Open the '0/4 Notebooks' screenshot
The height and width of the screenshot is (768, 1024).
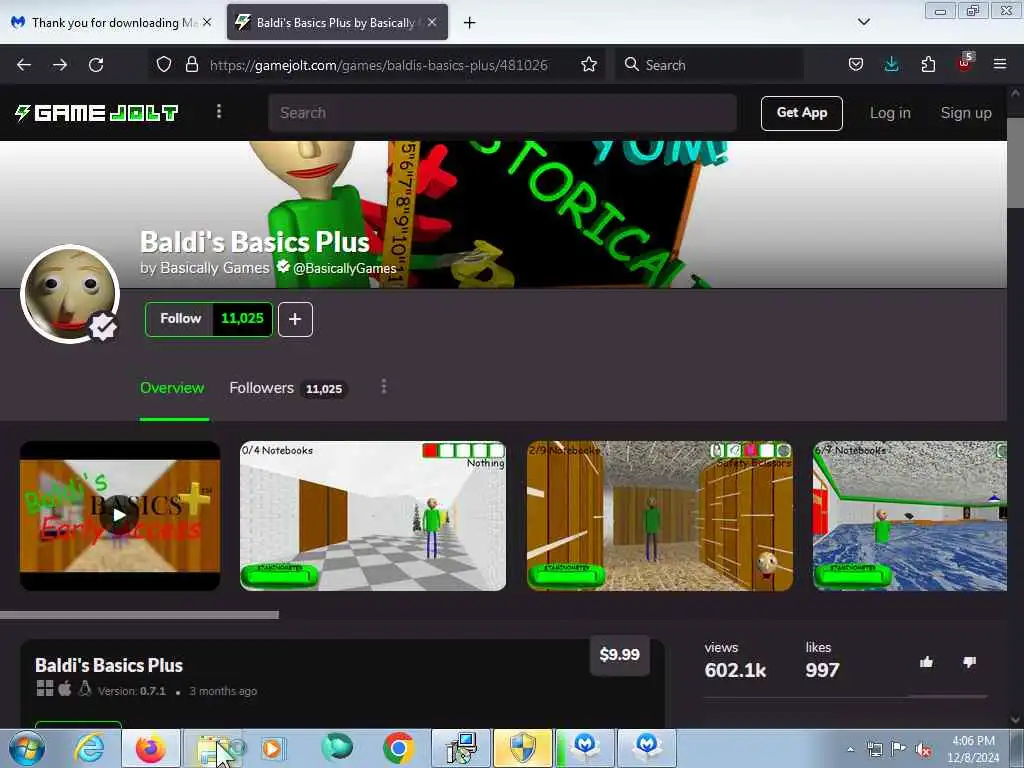(373, 516)
